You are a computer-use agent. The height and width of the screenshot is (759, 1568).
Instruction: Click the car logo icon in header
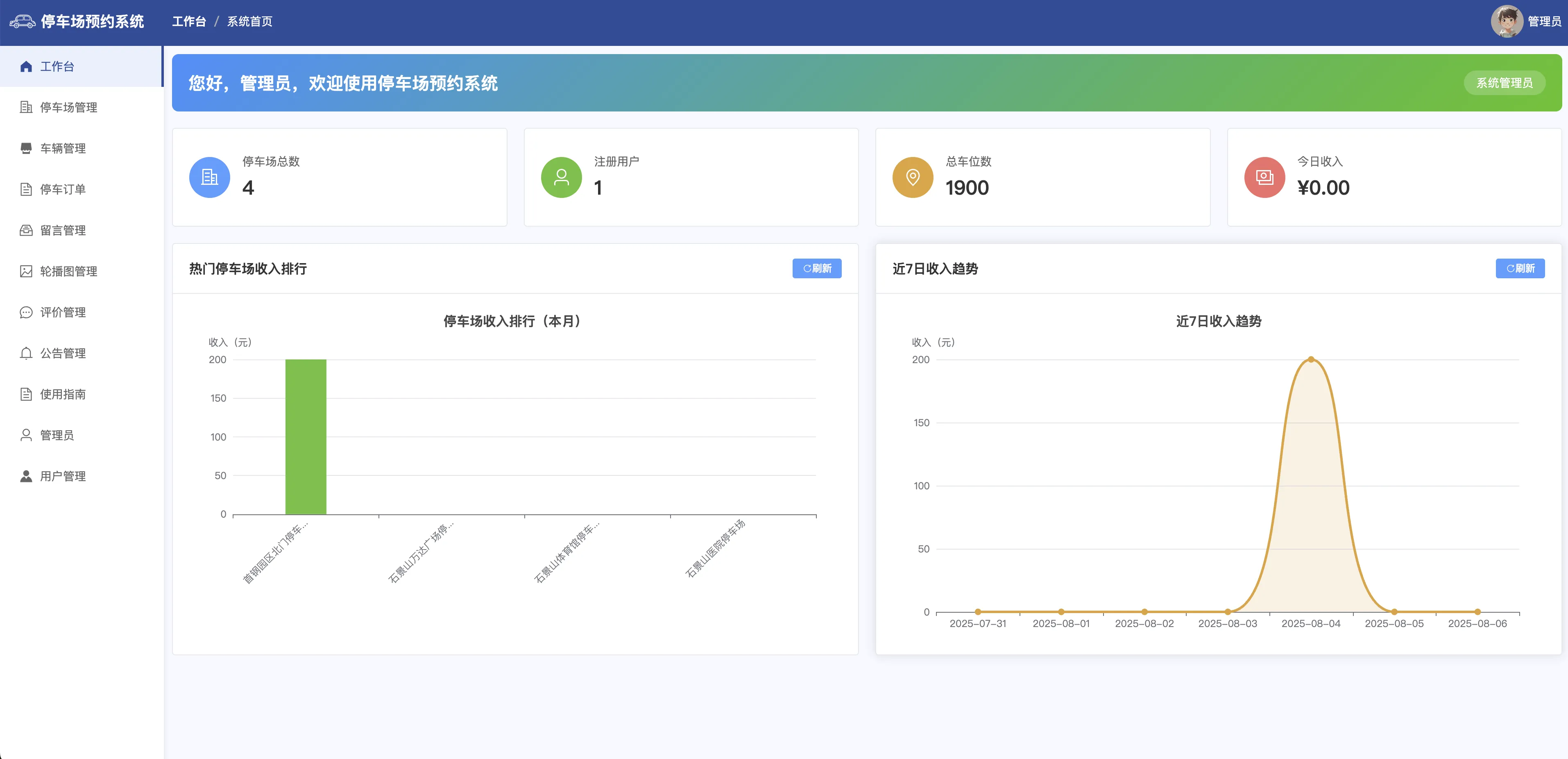[23, 22]
